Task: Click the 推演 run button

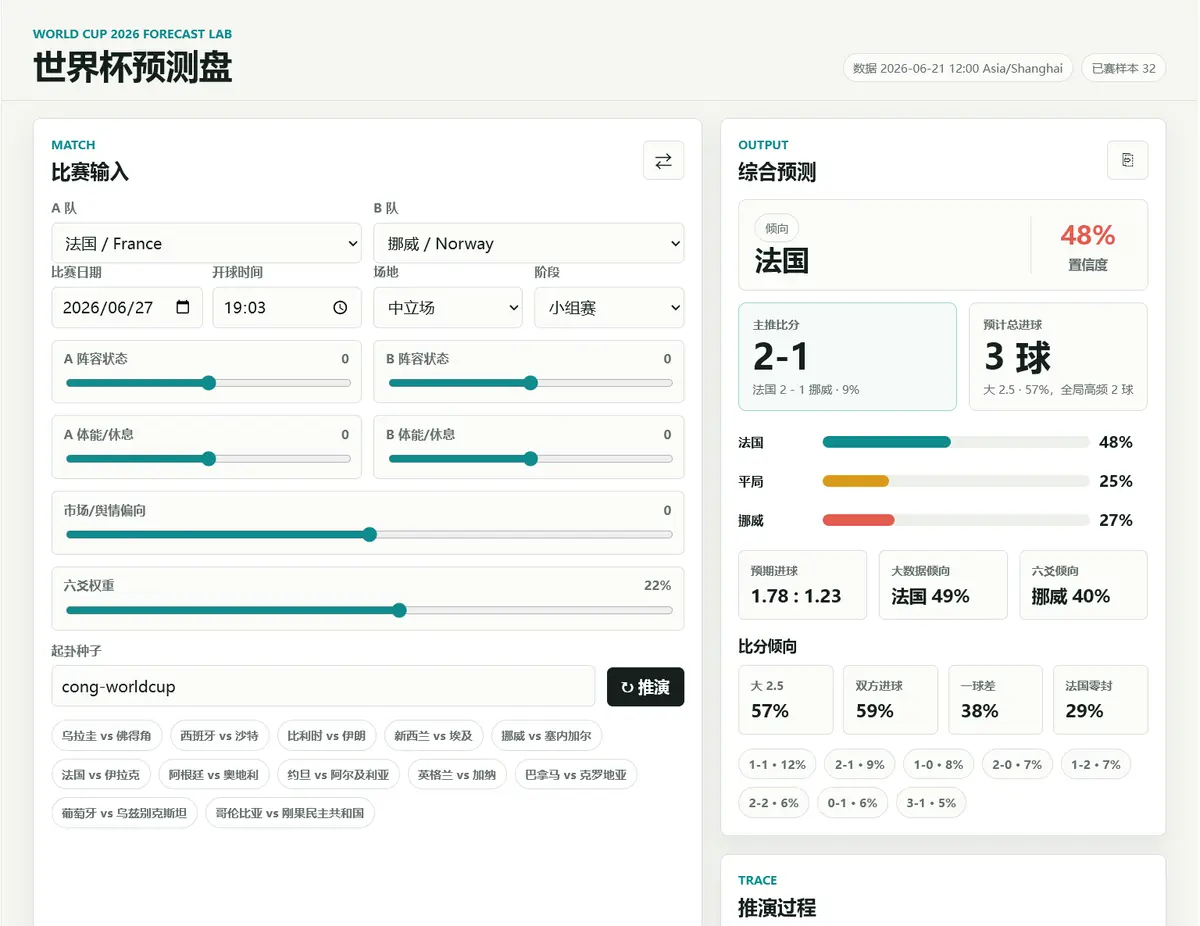Action: click(646, 687)
